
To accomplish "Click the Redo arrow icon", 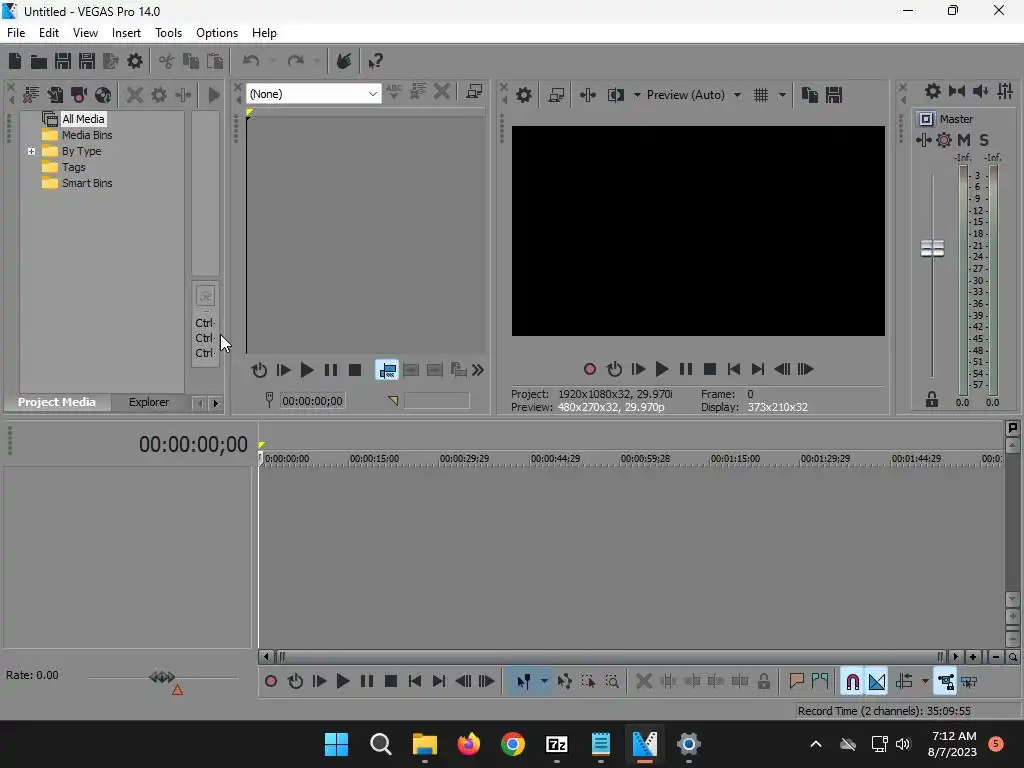I will click(296, 61).
